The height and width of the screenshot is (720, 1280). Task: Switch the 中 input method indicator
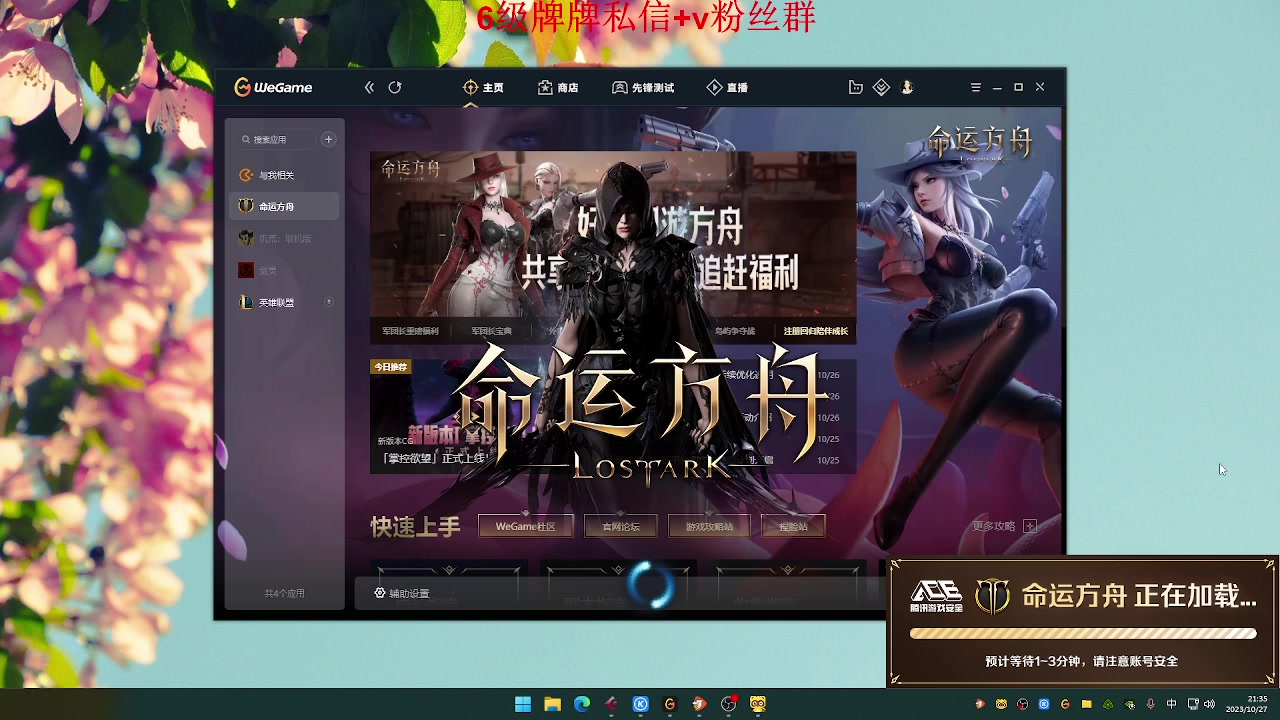click(1172, 704)
